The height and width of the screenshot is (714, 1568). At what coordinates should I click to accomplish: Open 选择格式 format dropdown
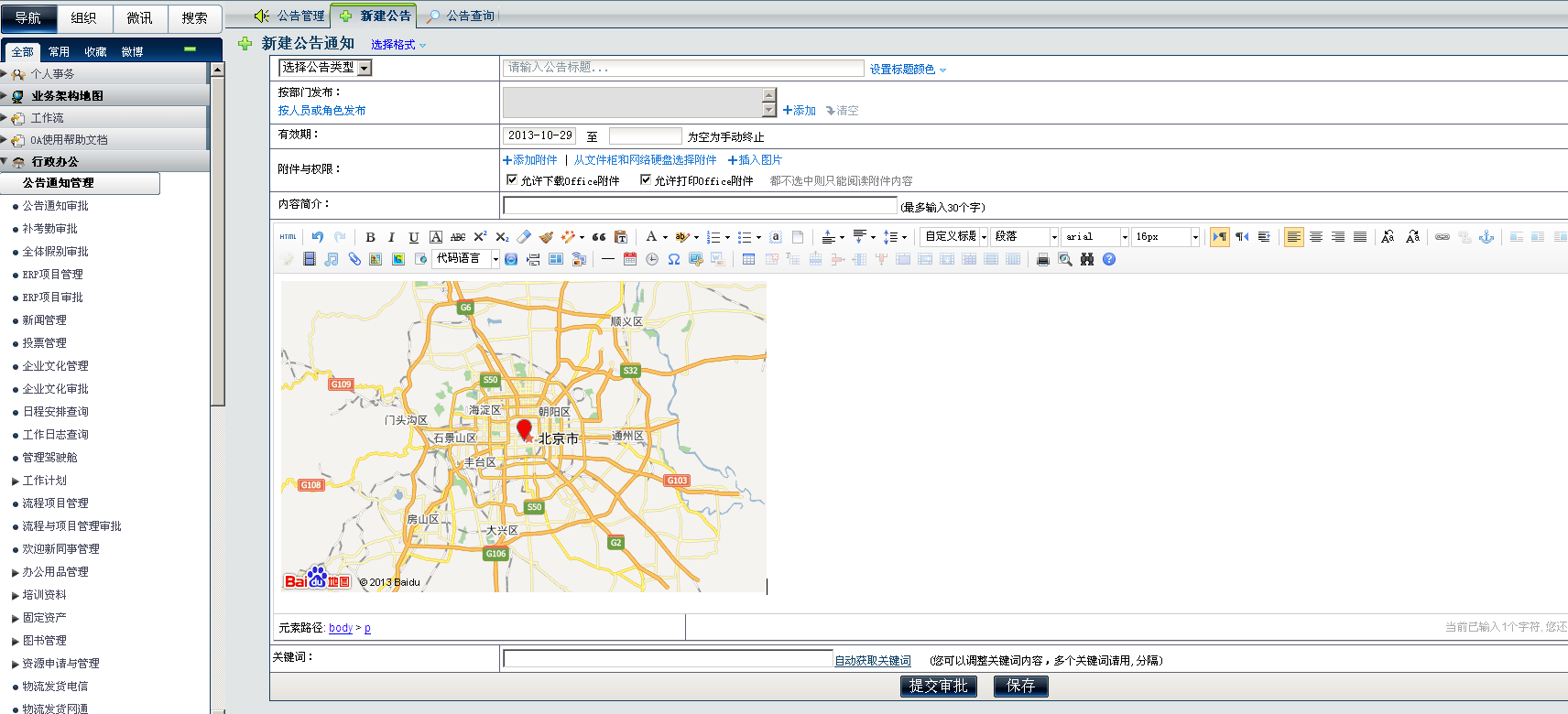pyautogui.click(x=398, y=44)
